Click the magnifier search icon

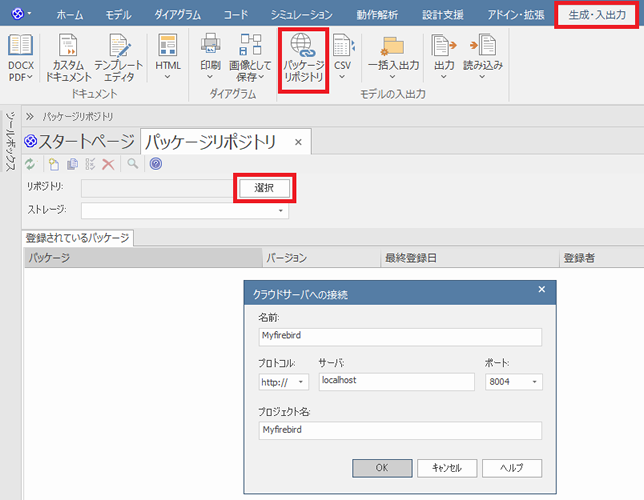click(132, 164)
